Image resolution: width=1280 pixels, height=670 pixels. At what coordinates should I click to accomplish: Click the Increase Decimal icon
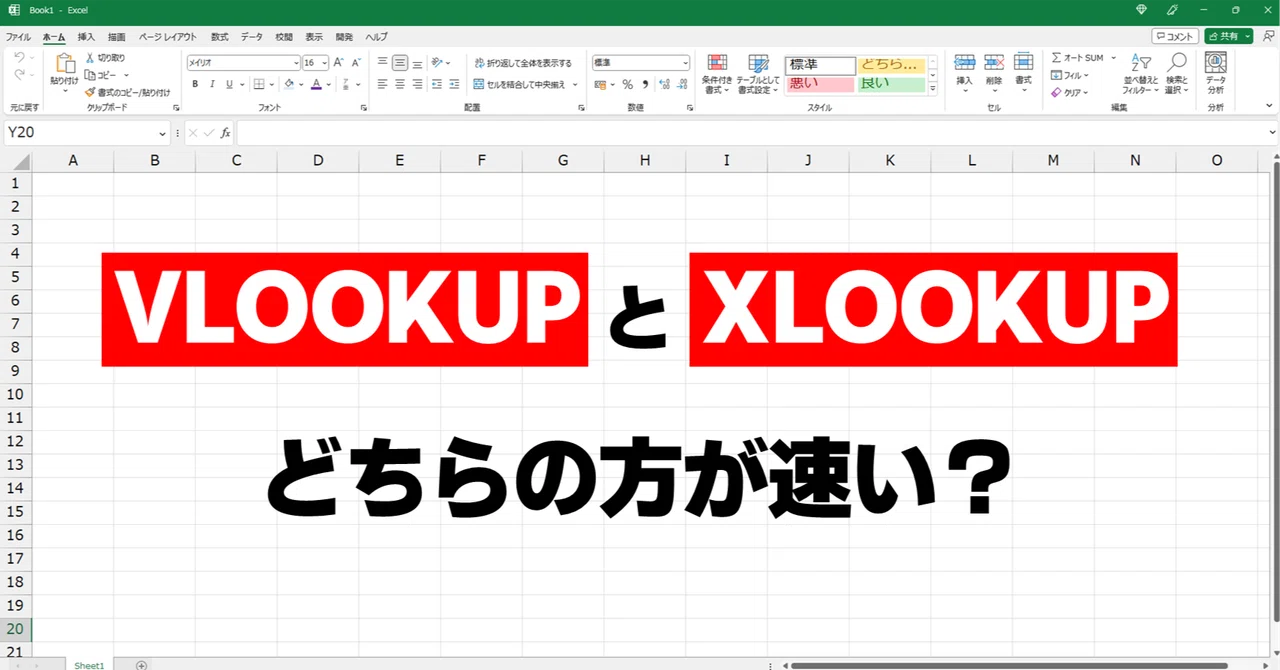[x=664, y=85]
